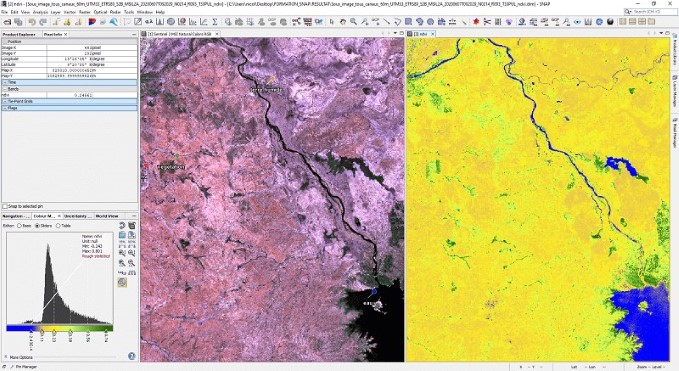Image resolution: width=679 pixels, height=371 pixels.
Task: Select the panning hand tool
Action: click(343, 22)
